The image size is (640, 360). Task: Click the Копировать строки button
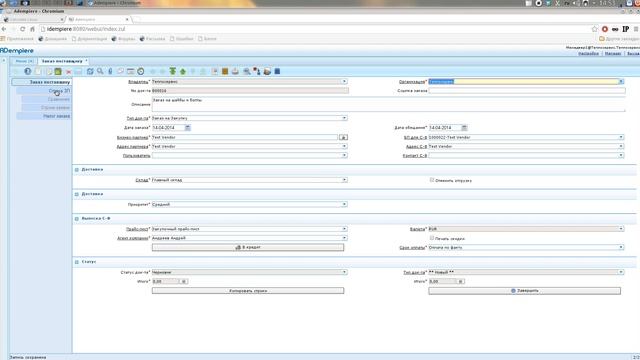(248, 291)
